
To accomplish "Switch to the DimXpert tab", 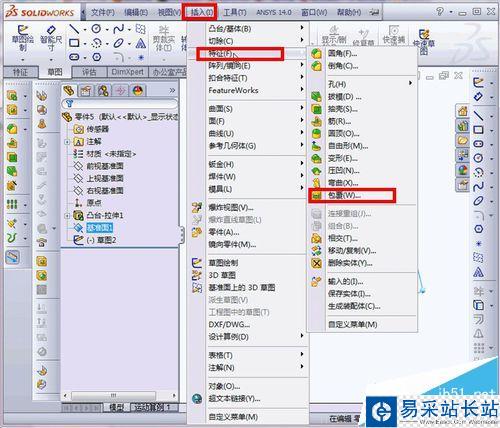I will pyautogui.click(x=127, y=72).
